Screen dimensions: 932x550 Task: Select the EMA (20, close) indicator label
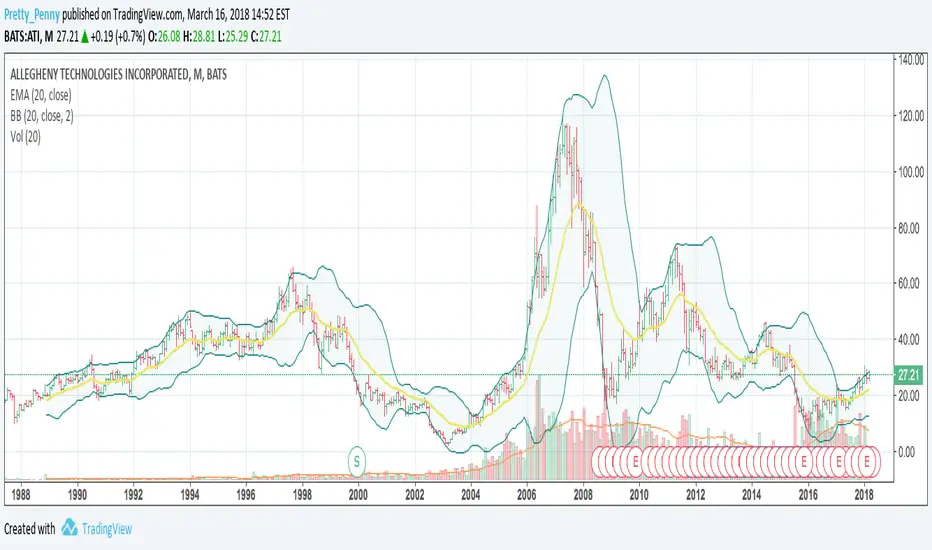click(40, 95)
